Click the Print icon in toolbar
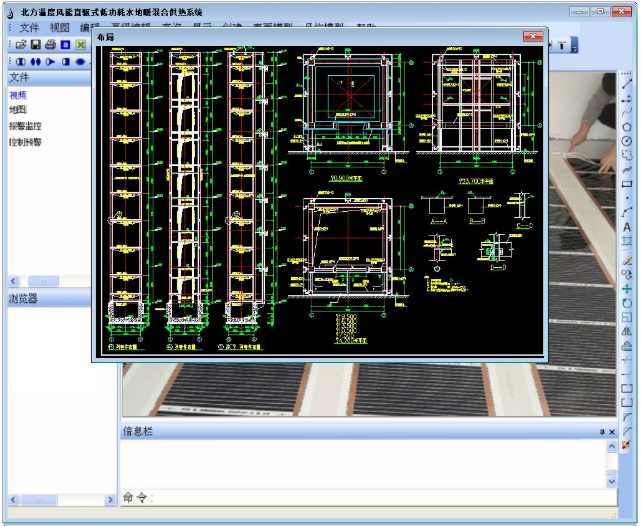The width and height of the screenshot is (641, 526). point(50,45)
